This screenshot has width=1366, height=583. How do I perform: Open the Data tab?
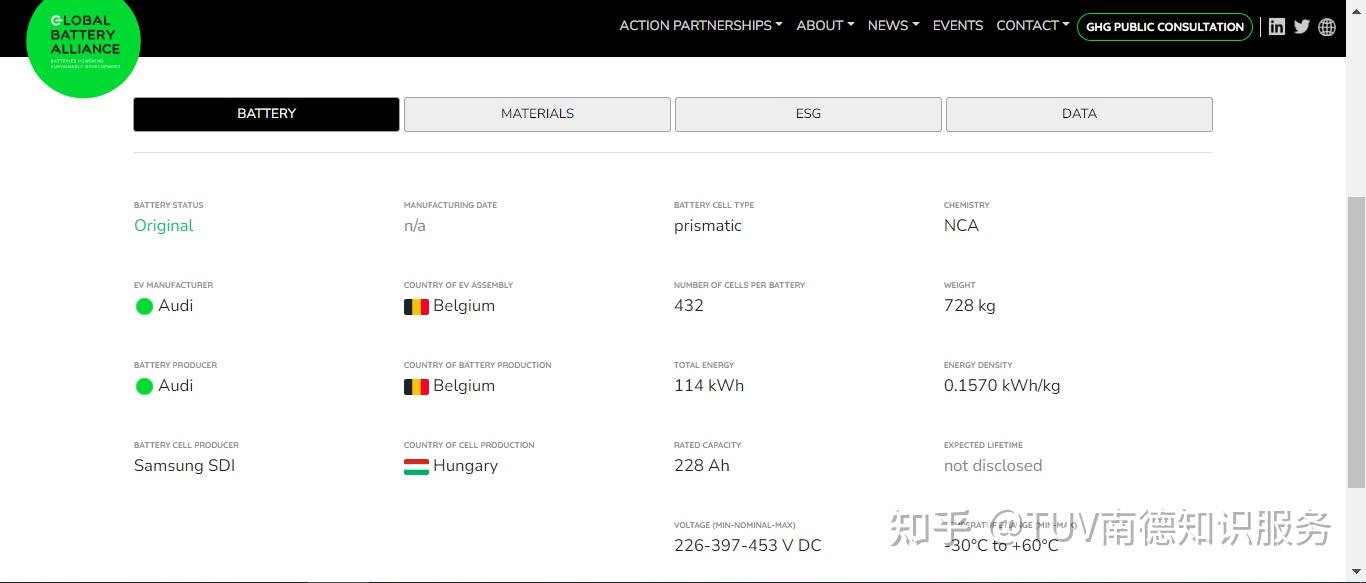1079,114
